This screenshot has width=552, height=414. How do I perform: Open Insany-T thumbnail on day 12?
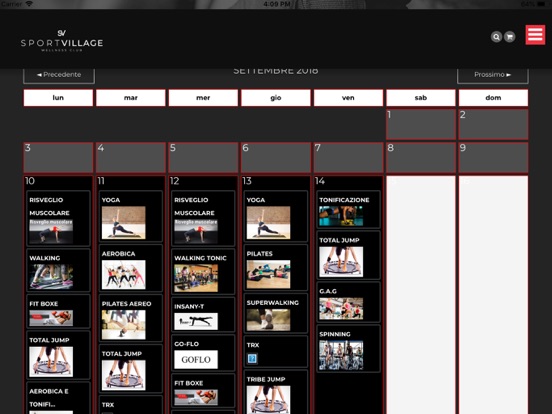point(196,321)
